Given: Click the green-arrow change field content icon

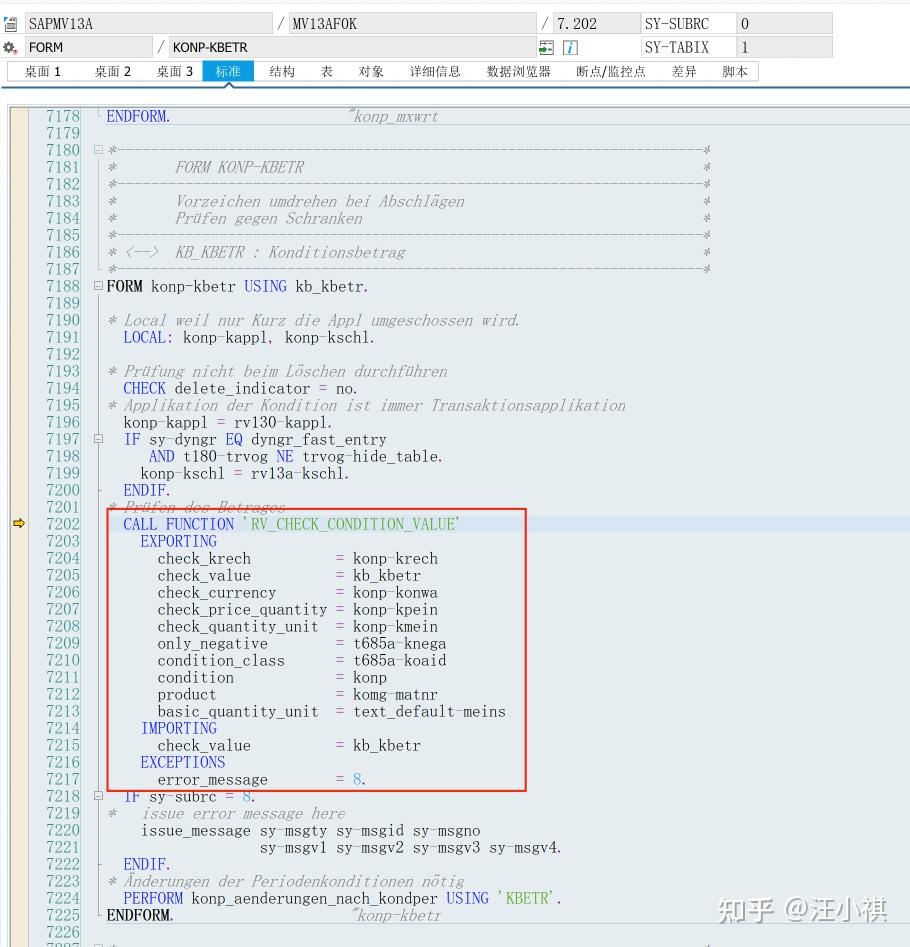Looking at the screenshot, I should point(545,46).
